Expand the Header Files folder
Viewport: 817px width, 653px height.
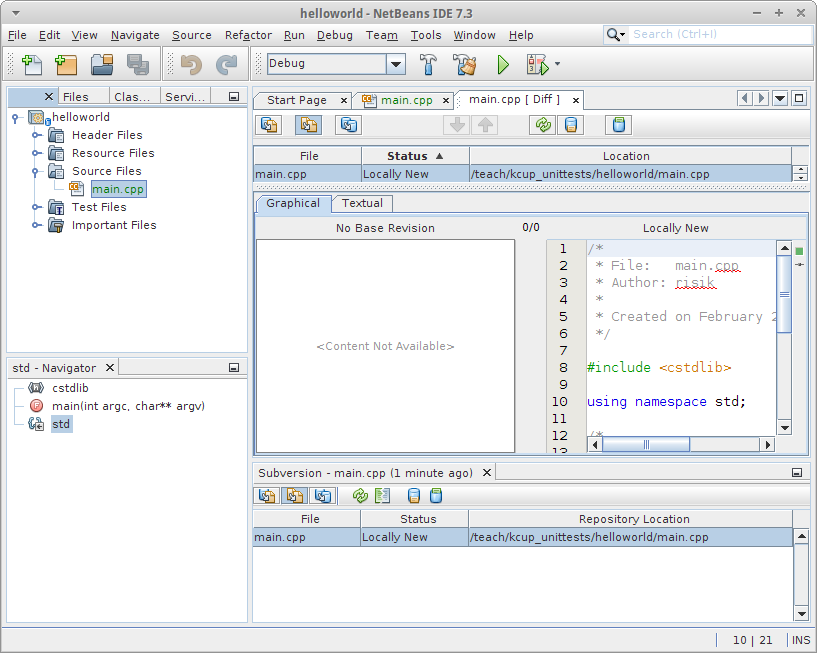tap(36, 135)
